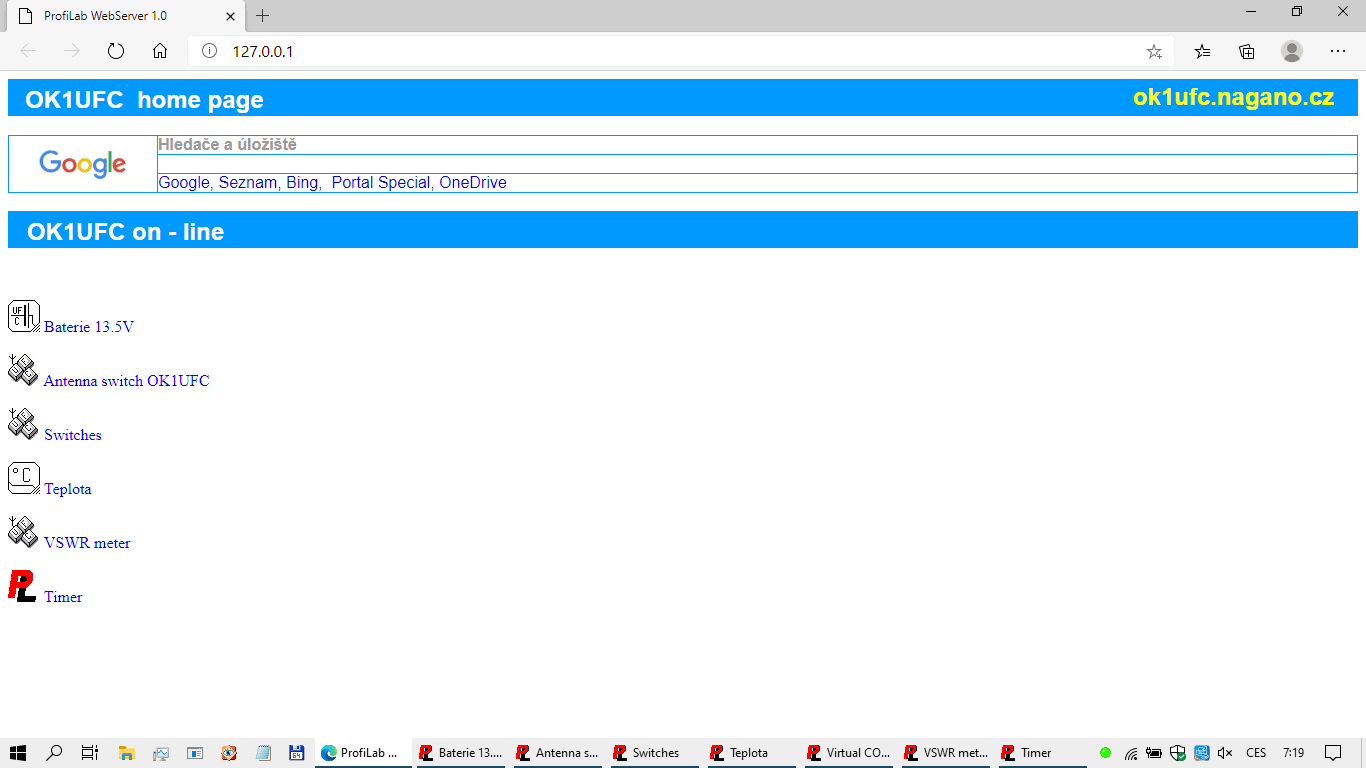1366x768 pixels.
Task: Select the ProfiLab WebServer 1.0 tab
Action: click(120, 16)
